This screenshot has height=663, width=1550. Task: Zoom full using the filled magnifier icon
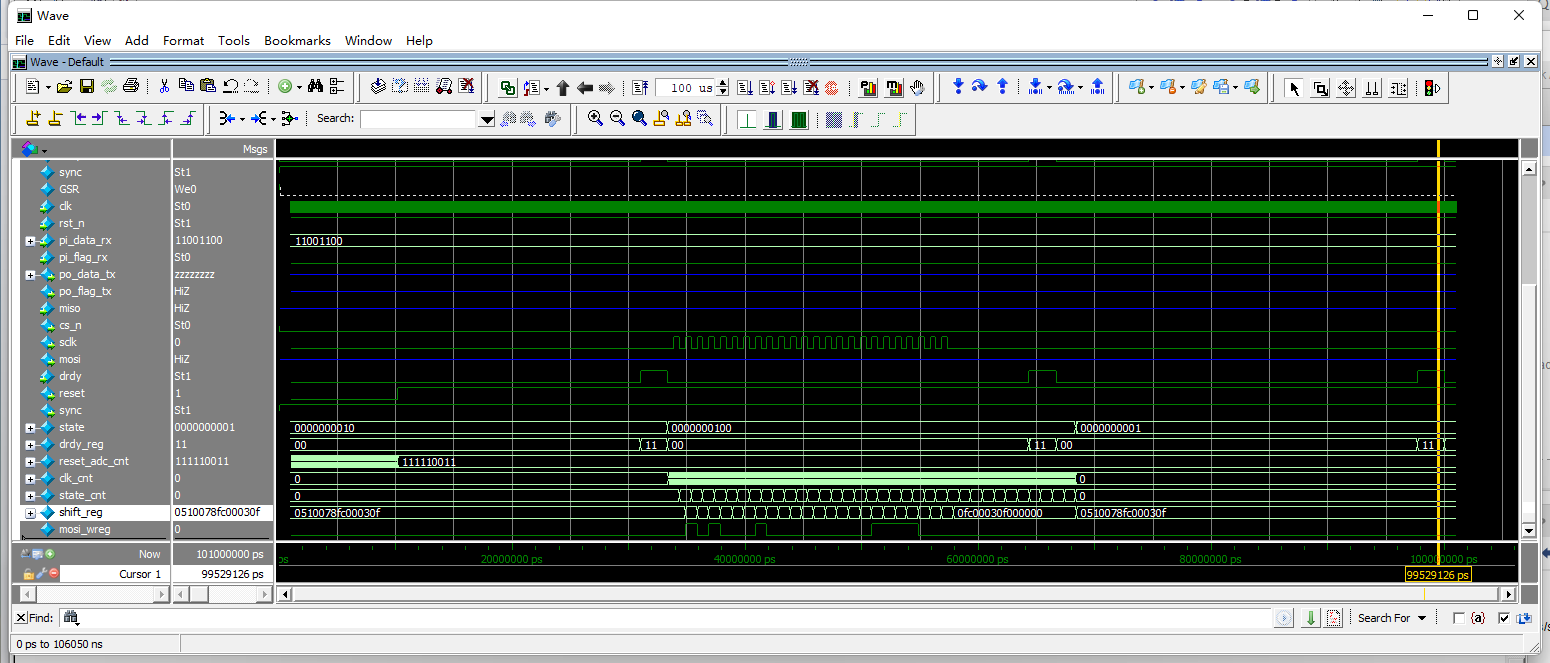[x=639, y=118]
